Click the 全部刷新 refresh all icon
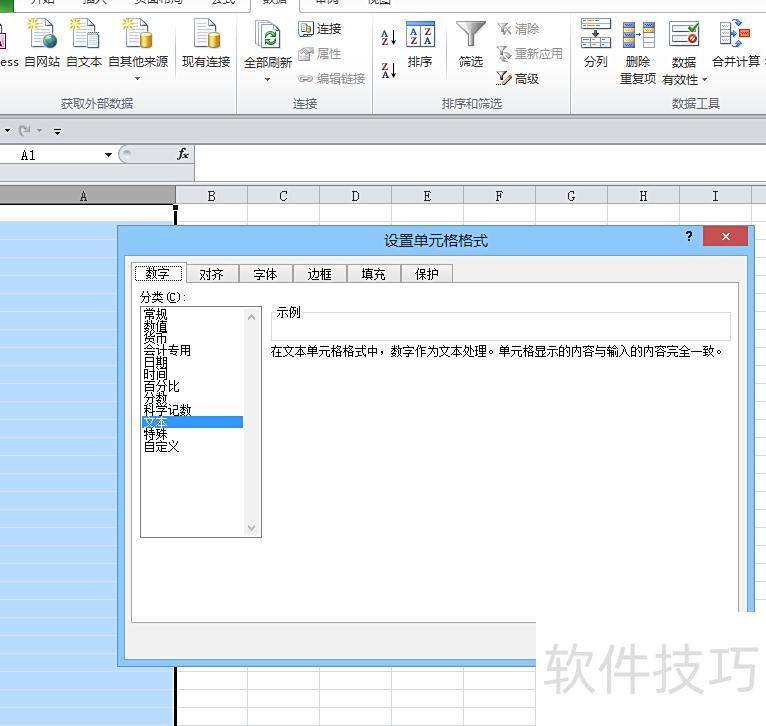The height and width of the screenshot is (726, 766). [x=268, y=36]
